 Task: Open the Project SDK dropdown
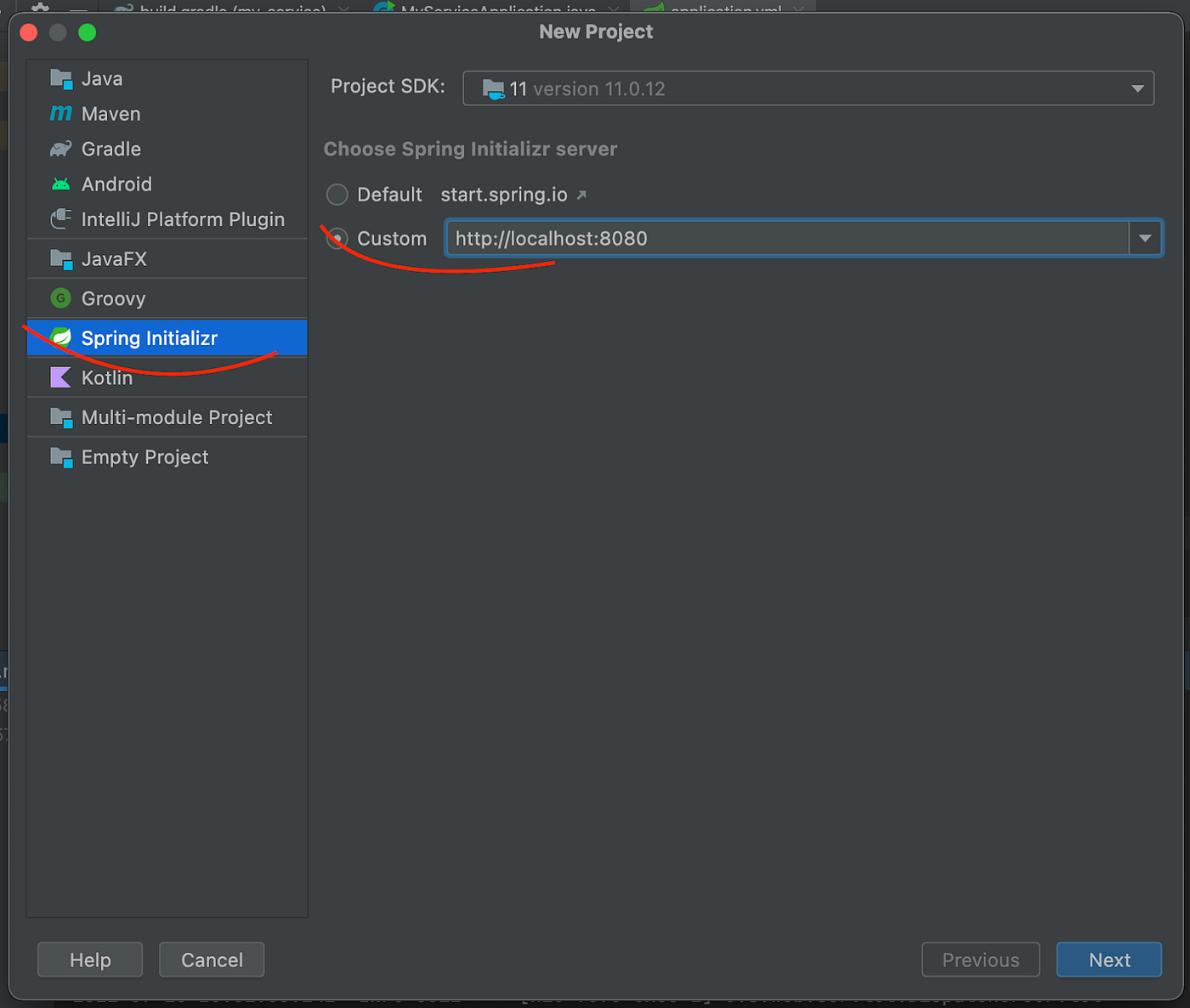pyautogui.click(x=1137, y=88)
